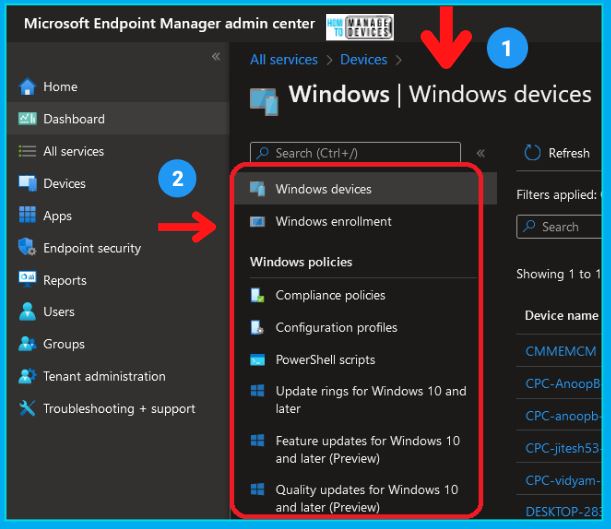Click the Windows enrollment icon

tap(258, 222)
